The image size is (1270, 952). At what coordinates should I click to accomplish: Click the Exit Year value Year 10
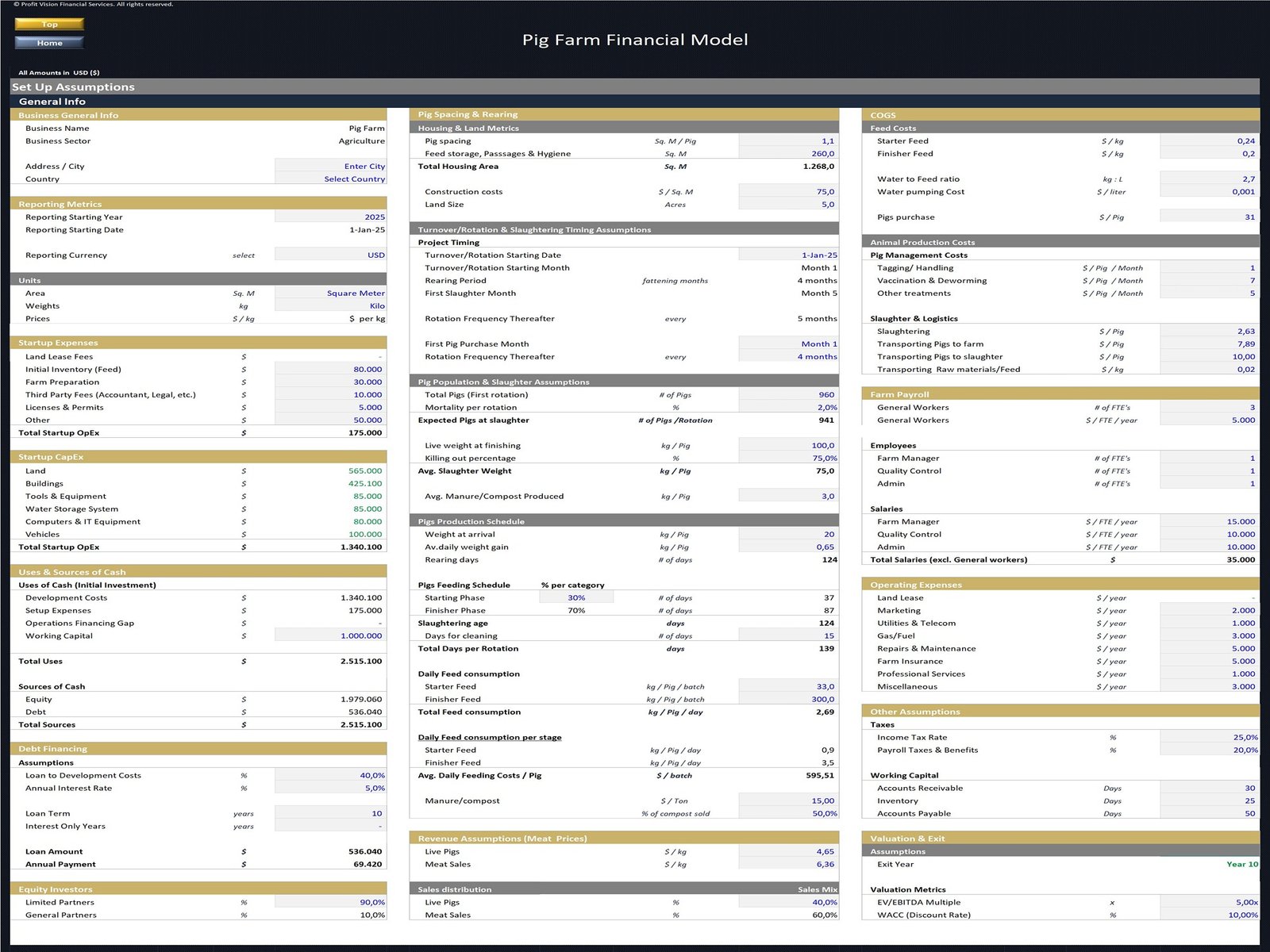pos(1208,865)
